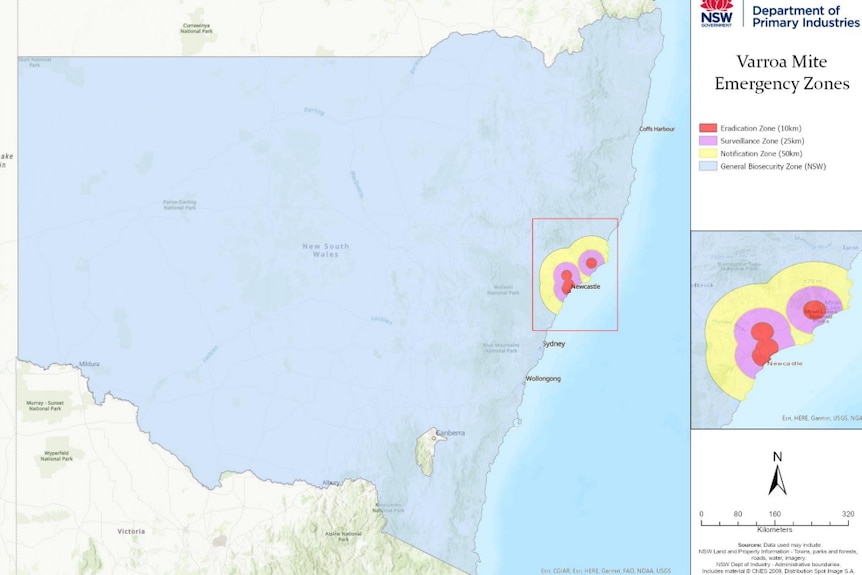This screenshot has width=862, height=575.
Task: Click the Wollongong label on the map
Action: pyautogui.click(x=543, y=379)
